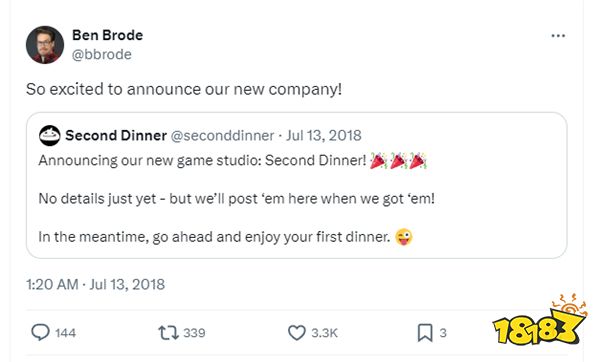
Task: Click the 339 retweets count
Action: click(x=194, y=333)
